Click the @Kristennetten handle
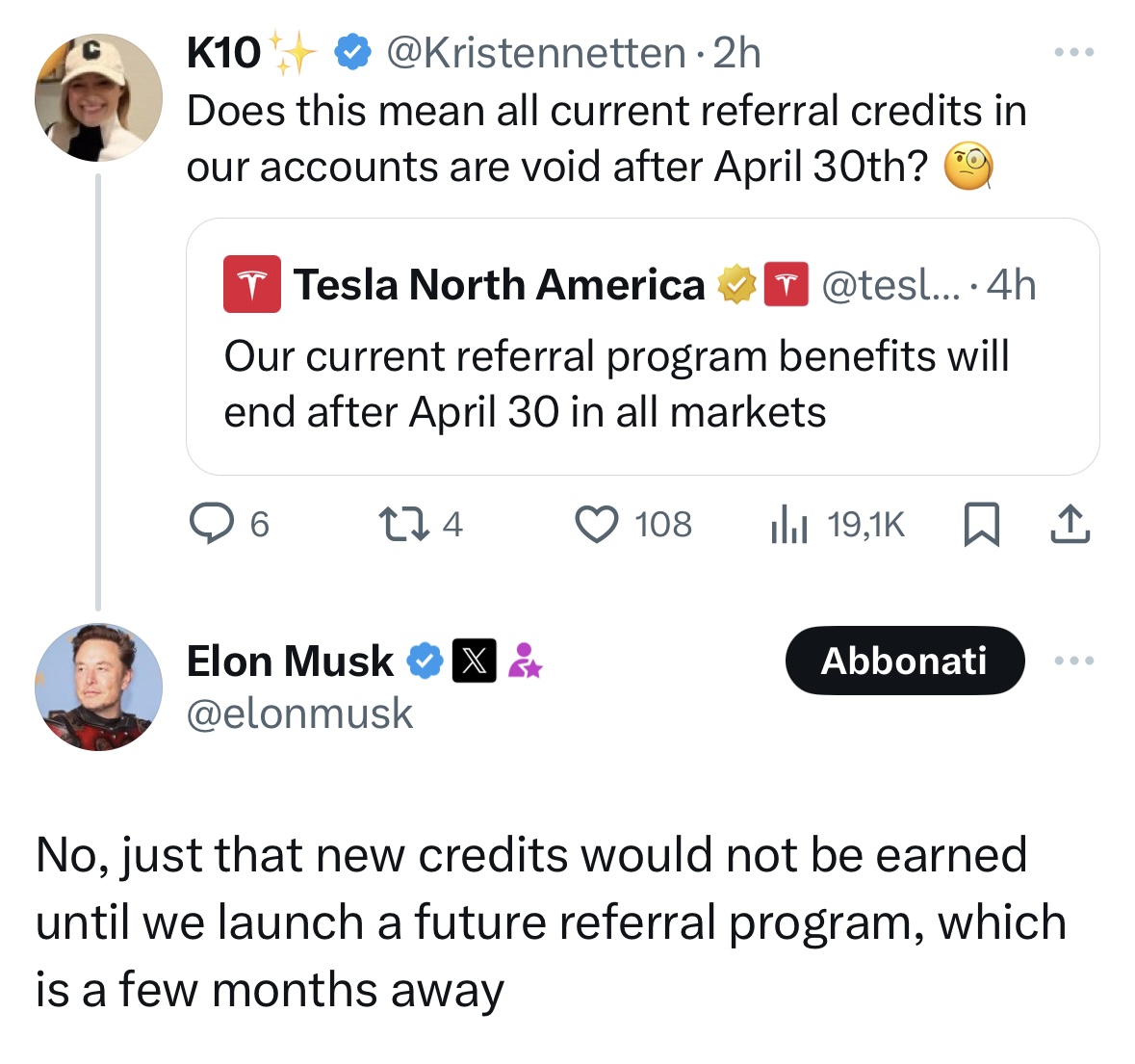The width and height of the screenshot is (1135, 1064). click(535, 53)
